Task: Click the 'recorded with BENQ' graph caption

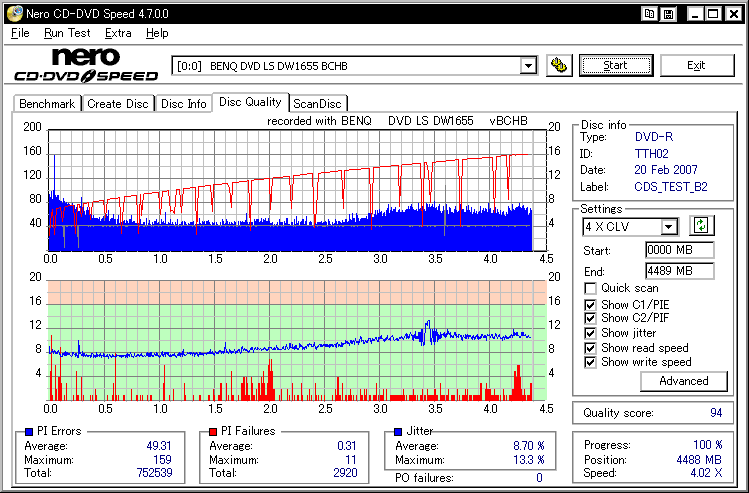Action: coord(397,121)
